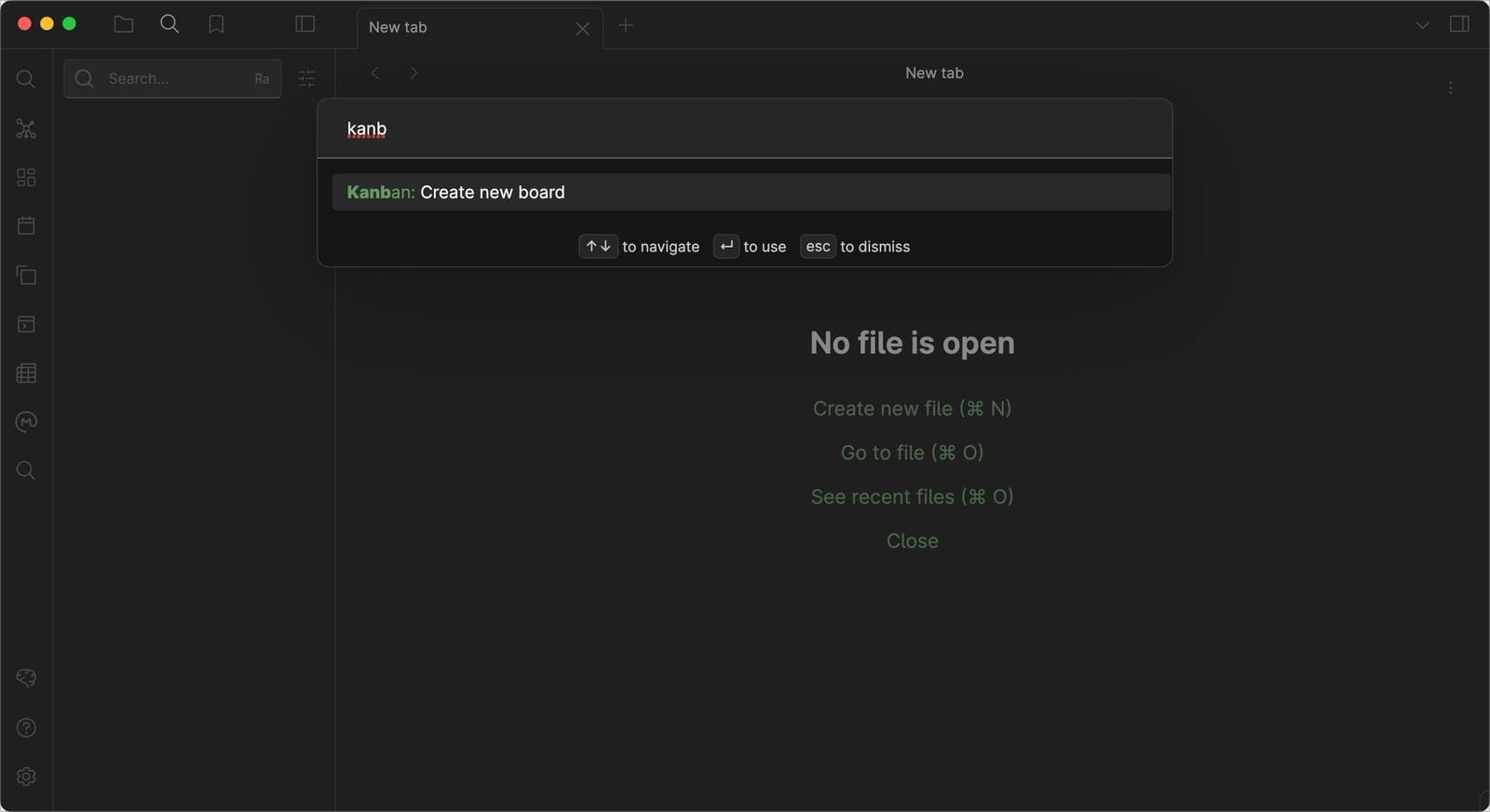Open help question mark icon
This screenshot has width=1490, height=812.
tap(26, 727)
